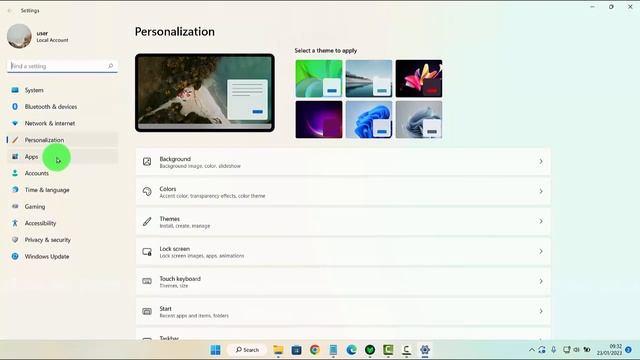This screenshot has width=640, height=360.
Task: Open Privacy & security settings
Action: 62,240
